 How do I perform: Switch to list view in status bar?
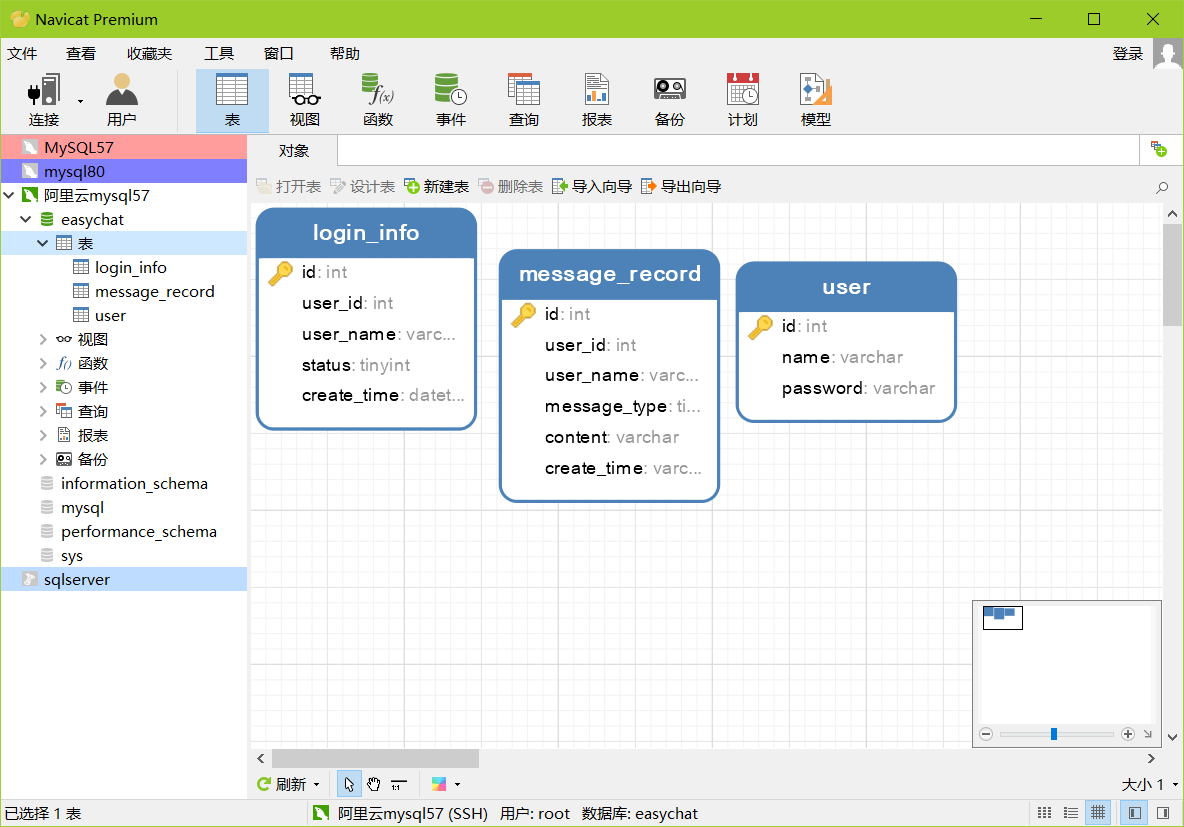pos(1071,813)
